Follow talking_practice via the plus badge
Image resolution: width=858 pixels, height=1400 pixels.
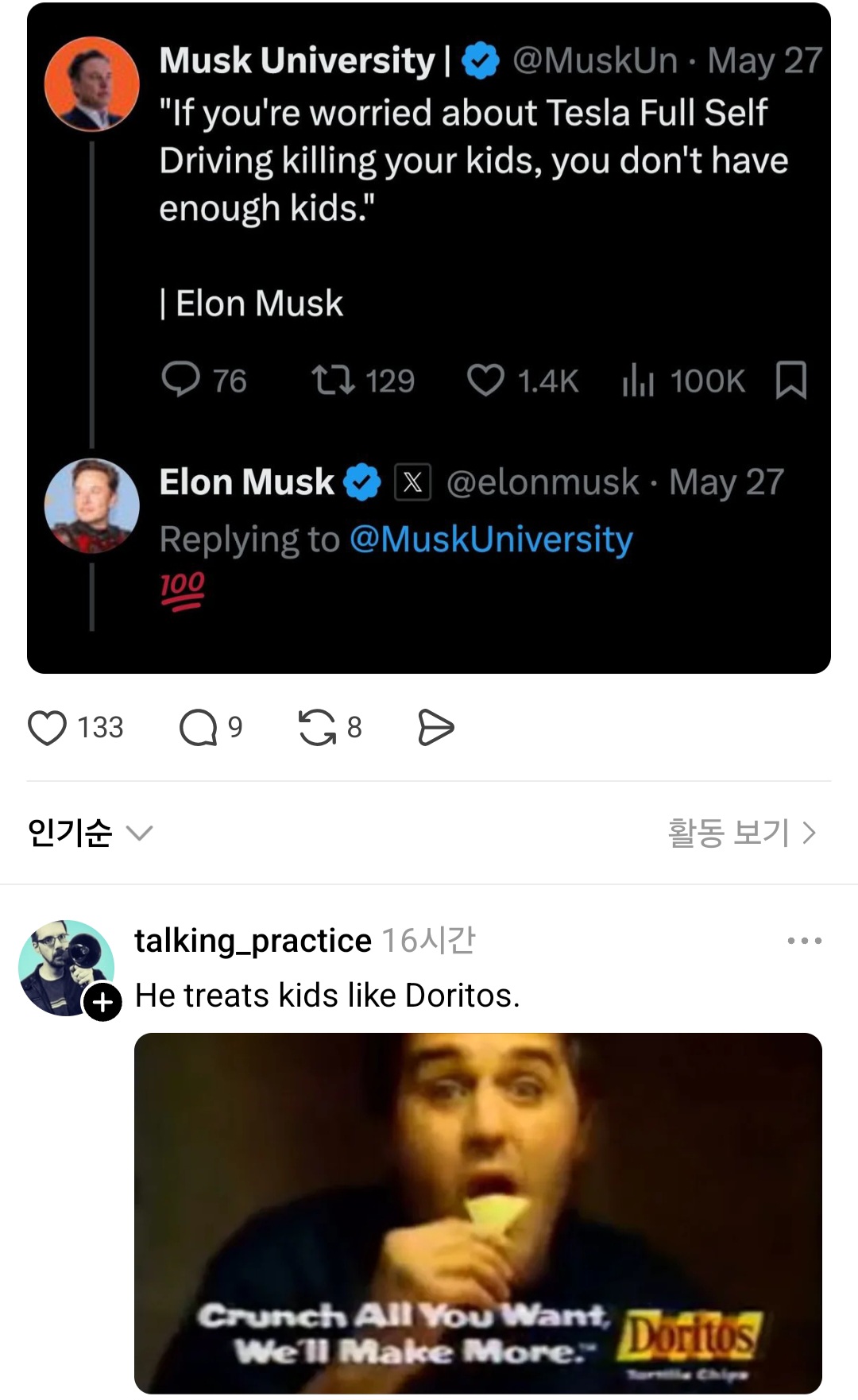[x=103, y=1002]
